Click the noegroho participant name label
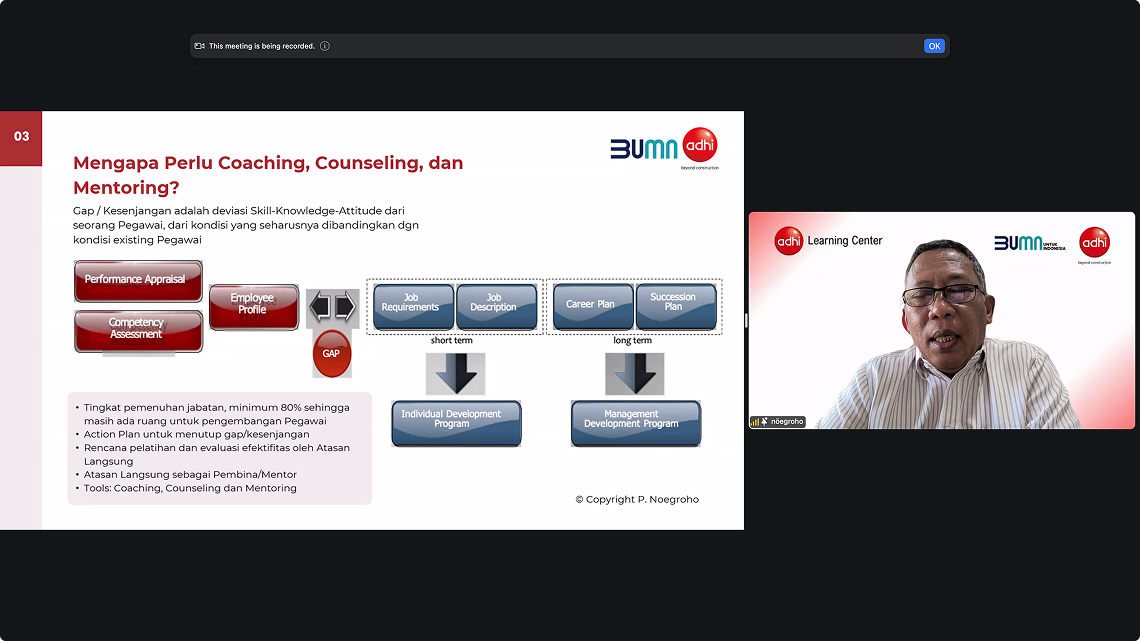This screenshot has height=641, width=1140. point(787,422)
